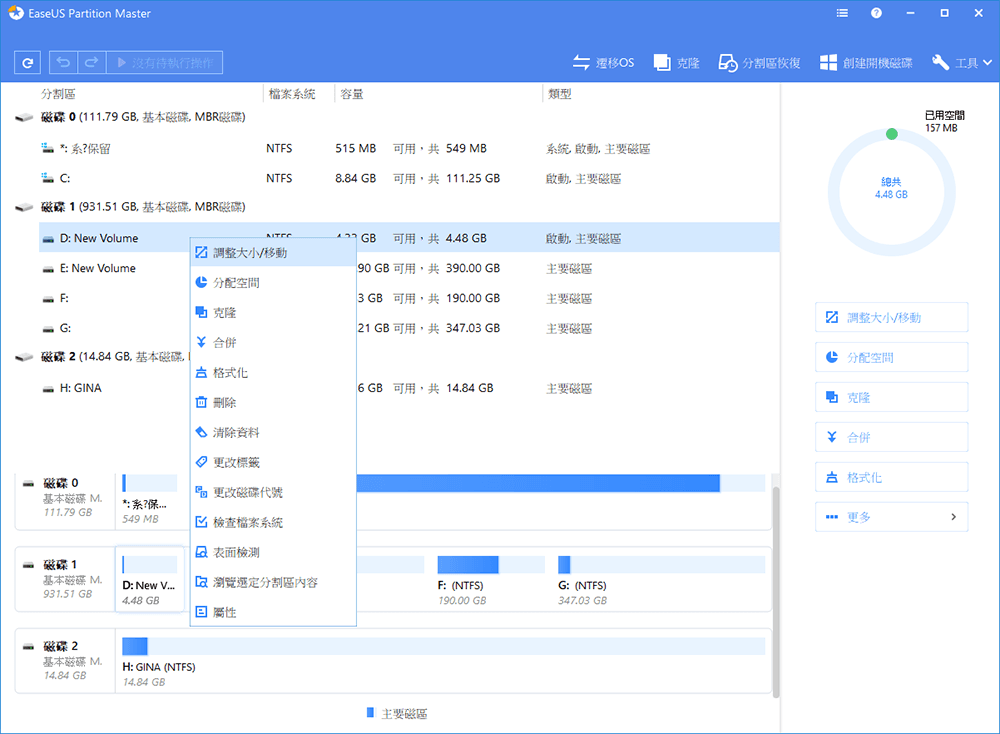
Task: Select 克隆 in context menu
Action: tap(273, 312)
